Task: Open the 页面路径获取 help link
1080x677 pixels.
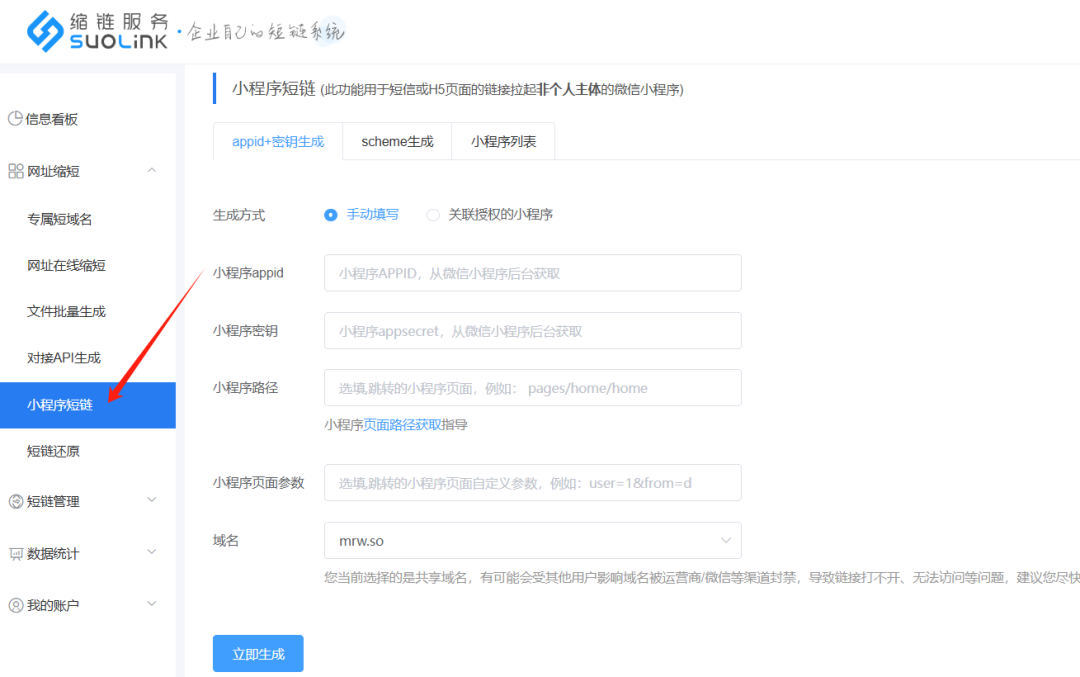Action: [x=402, y=424]
